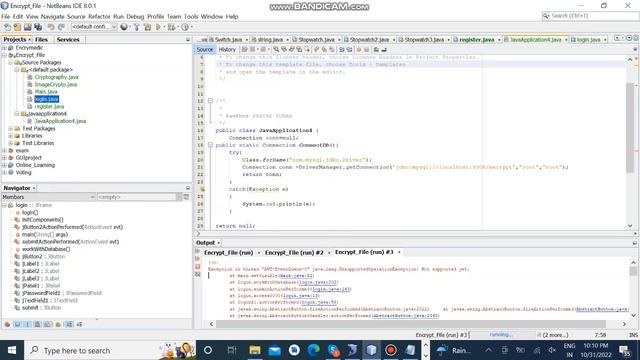
Task: Open Microsoft Edge from taskbar
Action: [x=313, y=350]
